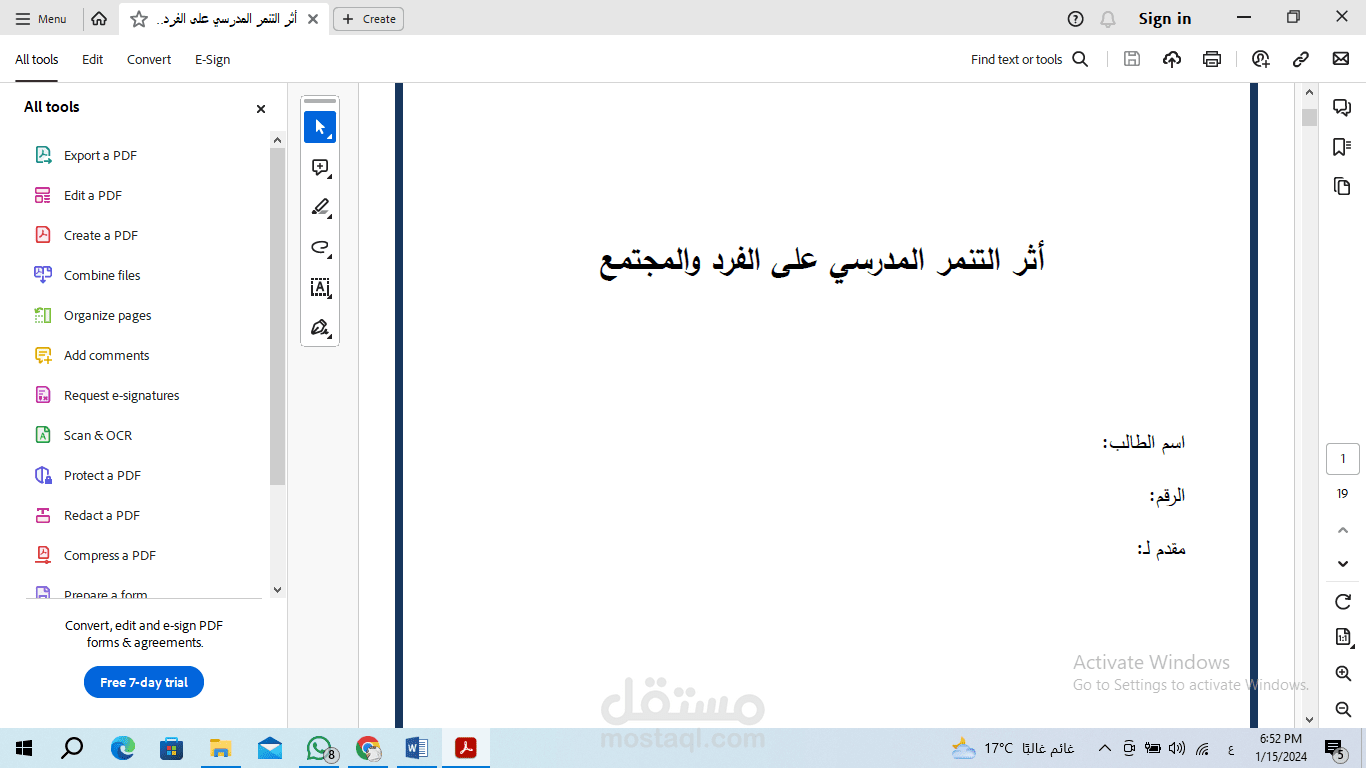This screenshot has height=768, width=1366.
Task: Open Find text or tools search
Action: (x=1029, y=59)
